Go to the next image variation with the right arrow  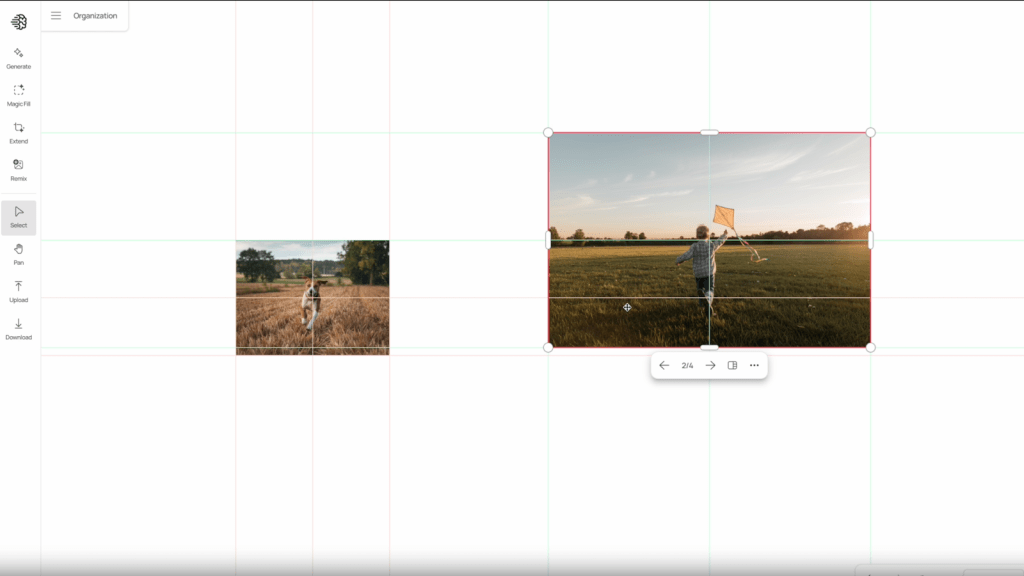[710, 365]
